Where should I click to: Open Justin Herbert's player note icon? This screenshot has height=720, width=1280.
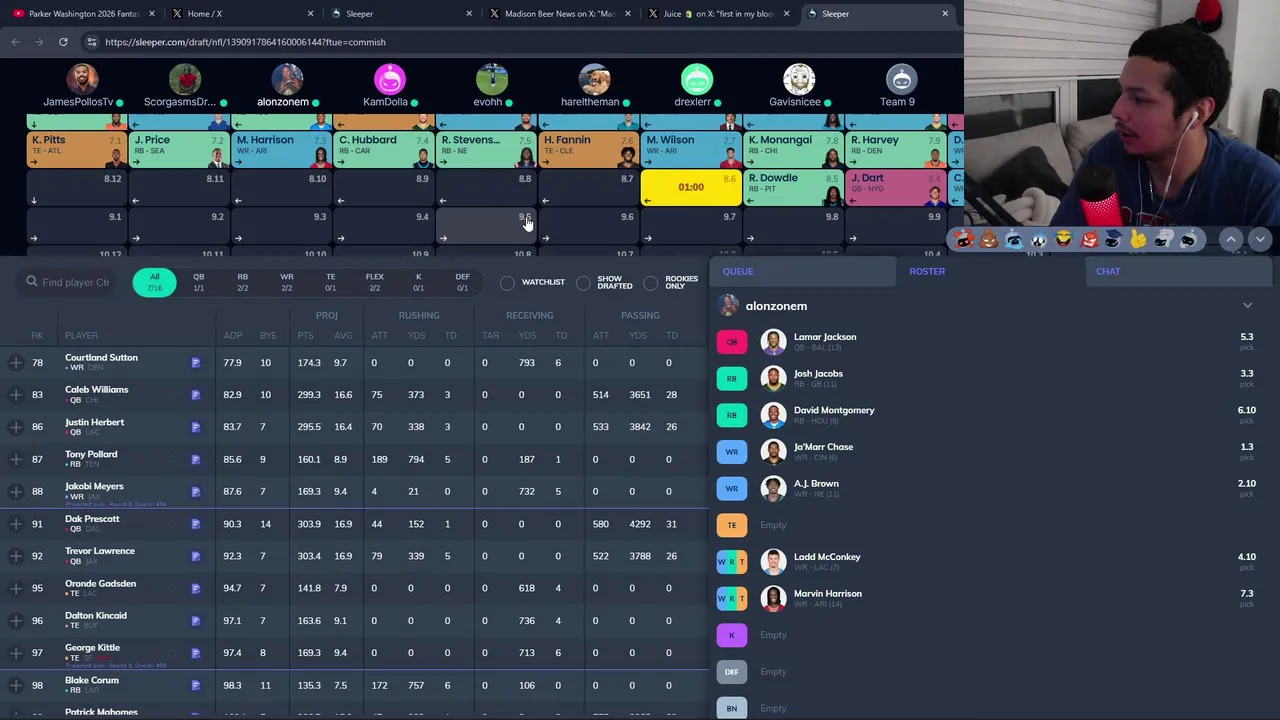click(196, 427)
